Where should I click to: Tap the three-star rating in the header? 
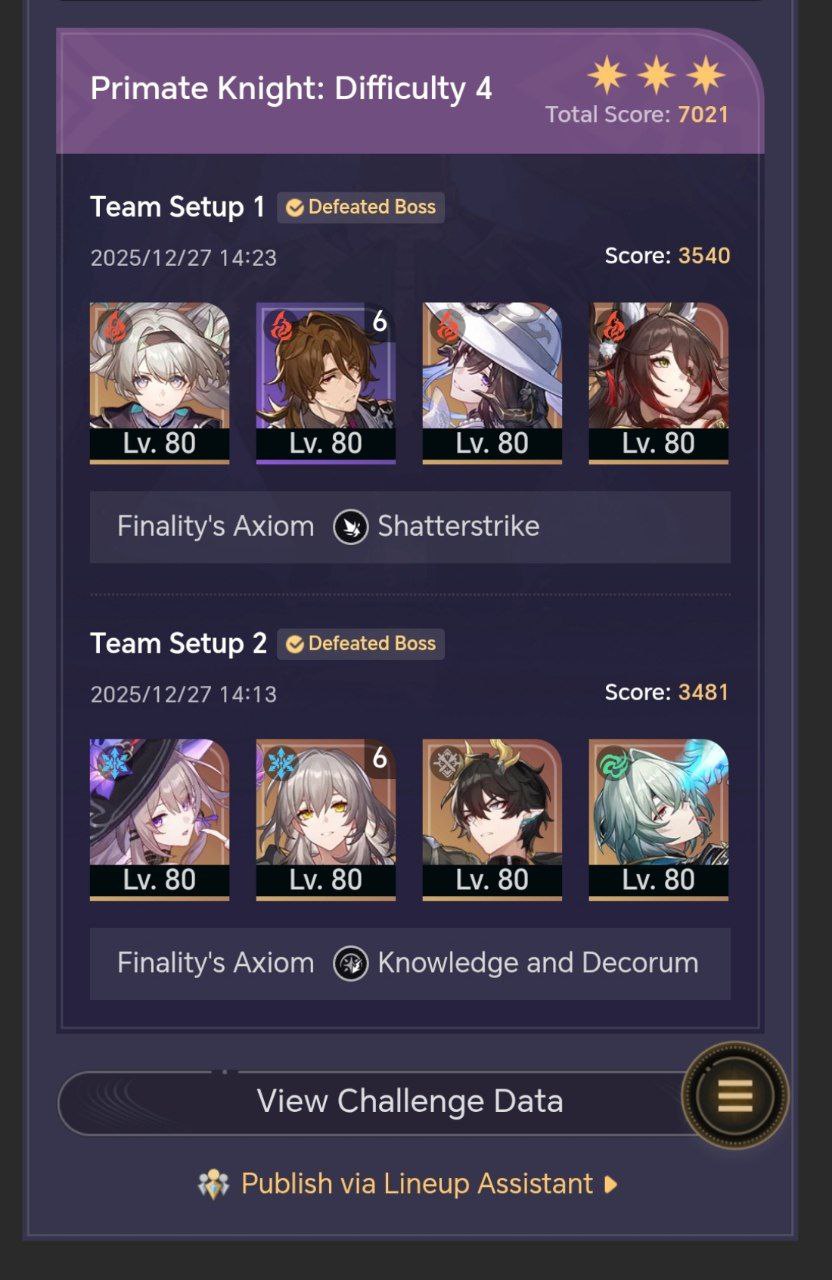pos(656,75)
